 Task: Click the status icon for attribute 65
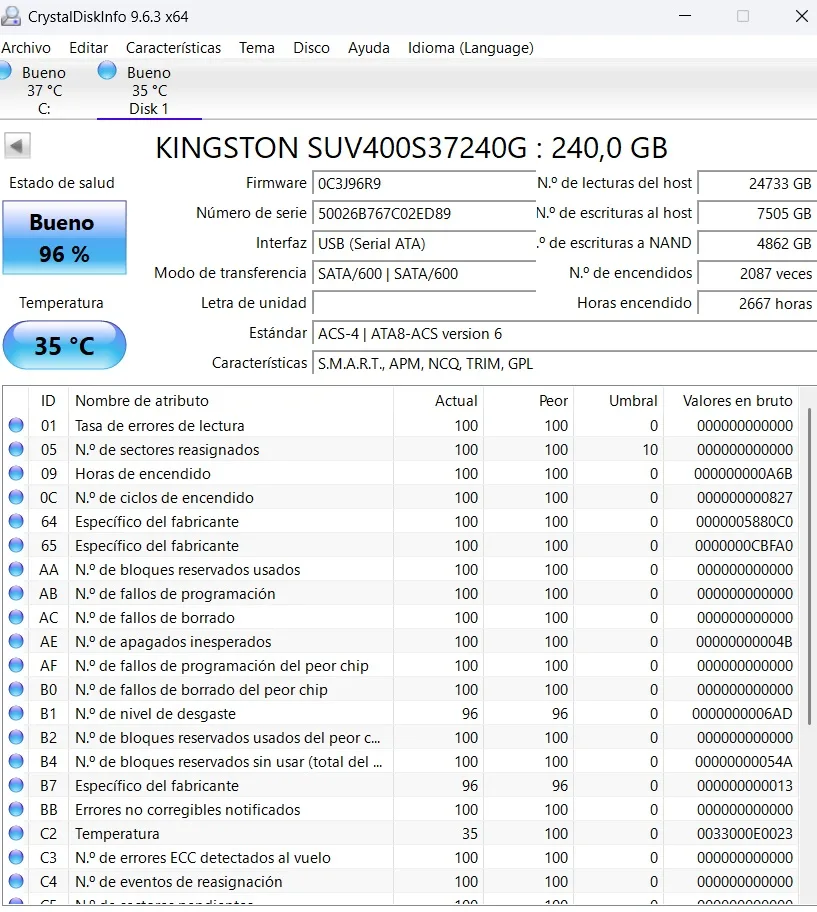[16, 545]
